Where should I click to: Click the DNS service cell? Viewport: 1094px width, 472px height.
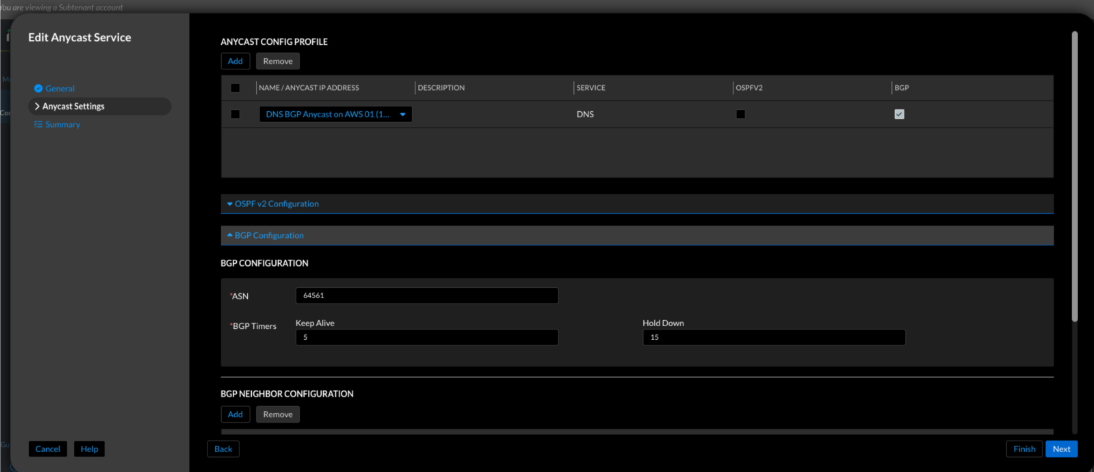pos(585,114)
